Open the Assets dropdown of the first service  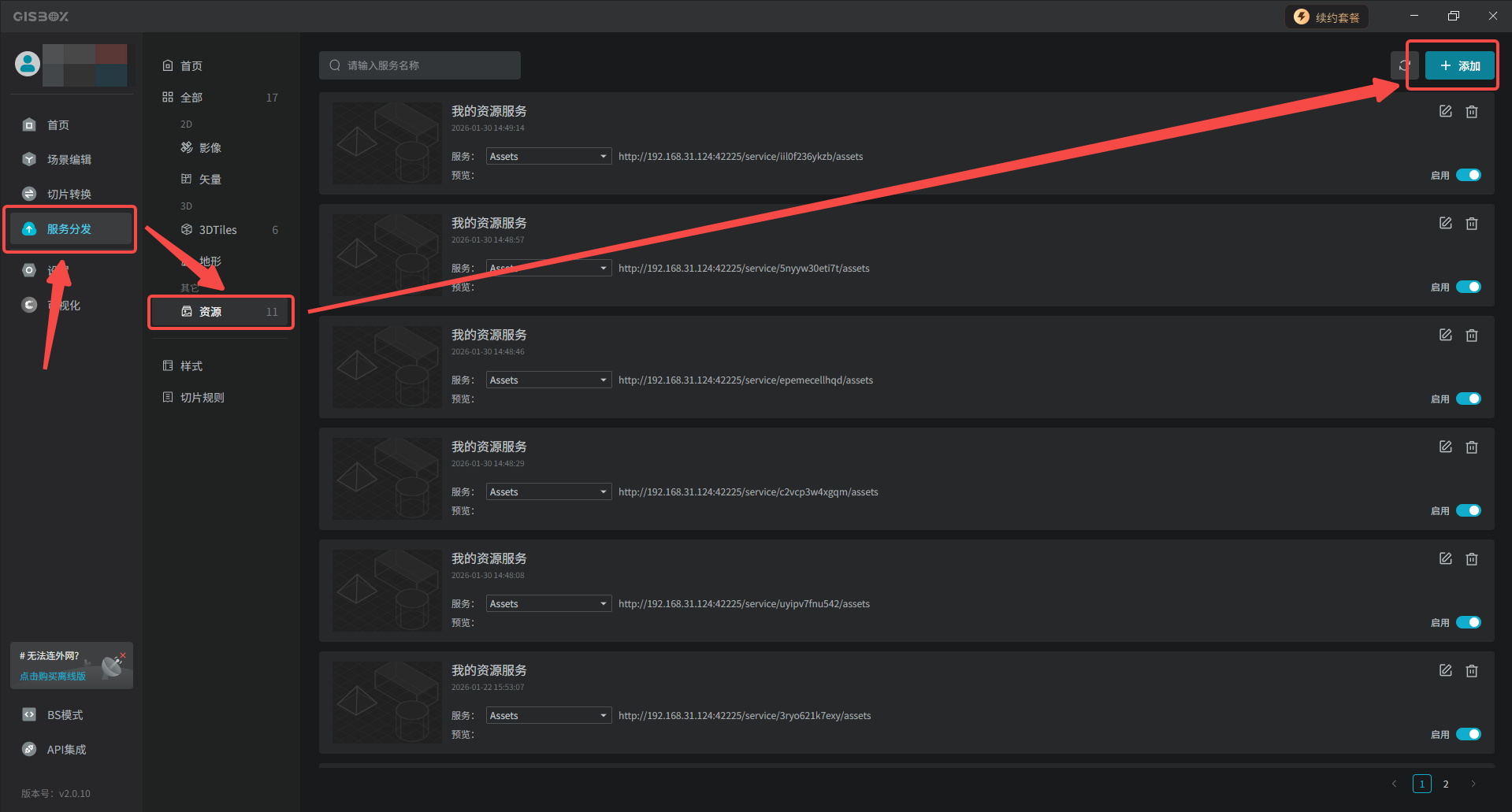pyautogui.click(x=548, y=157)
